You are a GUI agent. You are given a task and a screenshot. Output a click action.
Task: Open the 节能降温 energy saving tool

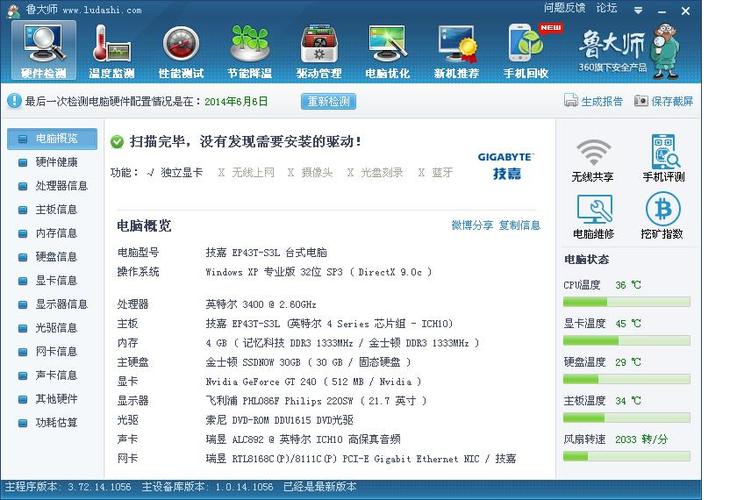pos(250,52)
